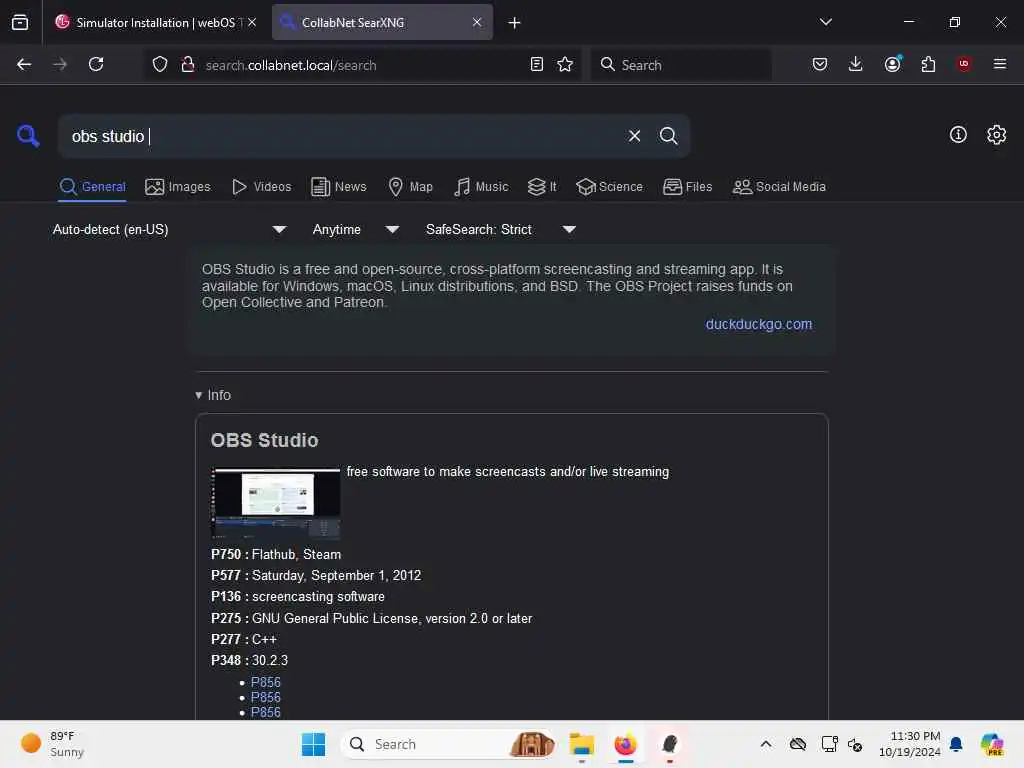Open Firefox application hamburger menu
This screenshot has height=768, width=1024.
999,64
